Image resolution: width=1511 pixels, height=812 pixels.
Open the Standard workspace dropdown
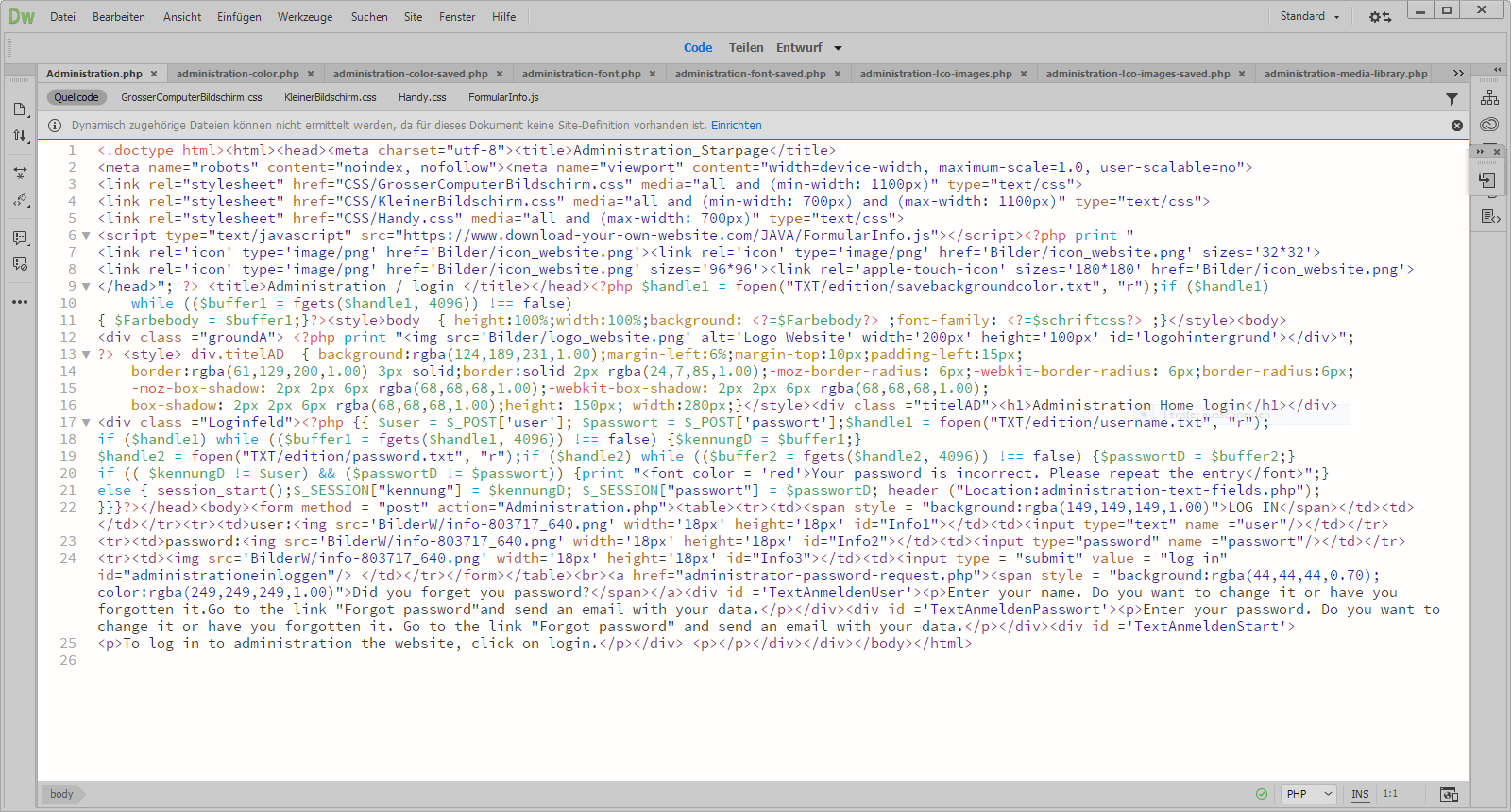tap(1310, 16)
